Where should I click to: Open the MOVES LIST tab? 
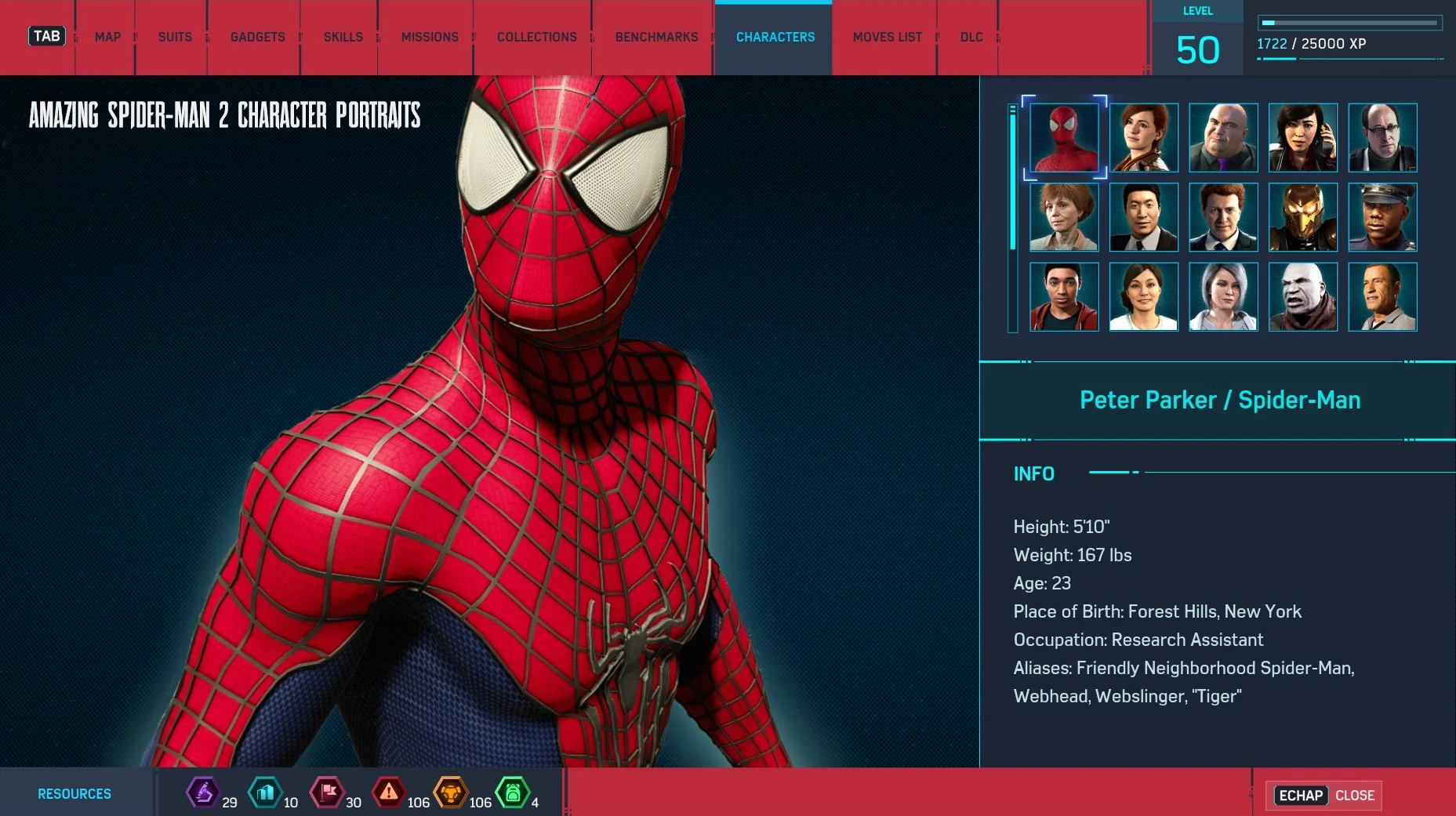pyautogui.click(x=887, y=37)
